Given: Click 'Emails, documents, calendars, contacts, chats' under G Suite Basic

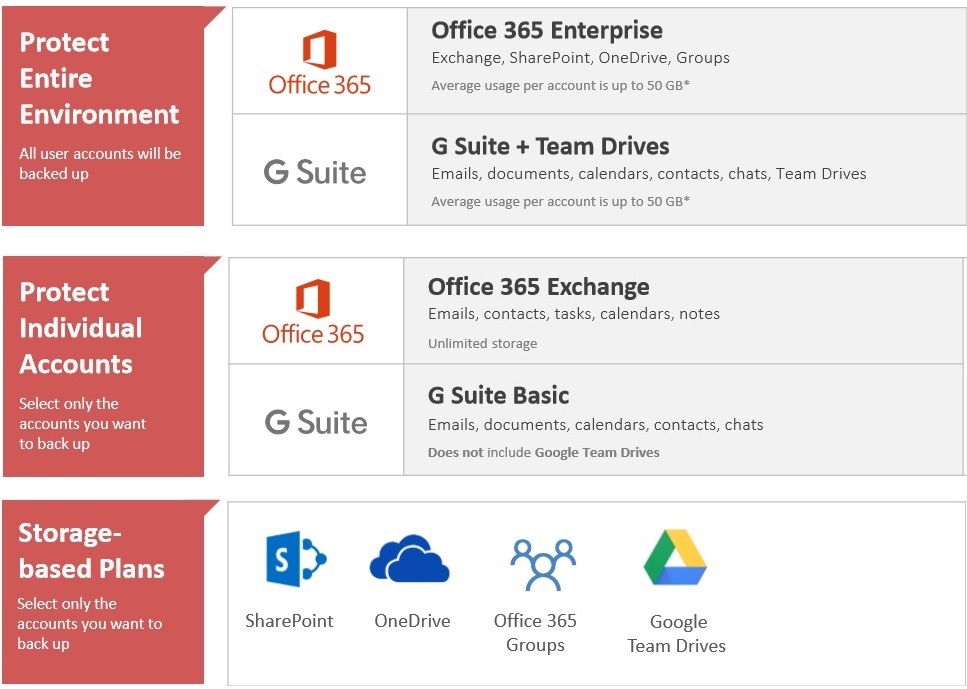Looking at the screenshot, I should (596, 425).
